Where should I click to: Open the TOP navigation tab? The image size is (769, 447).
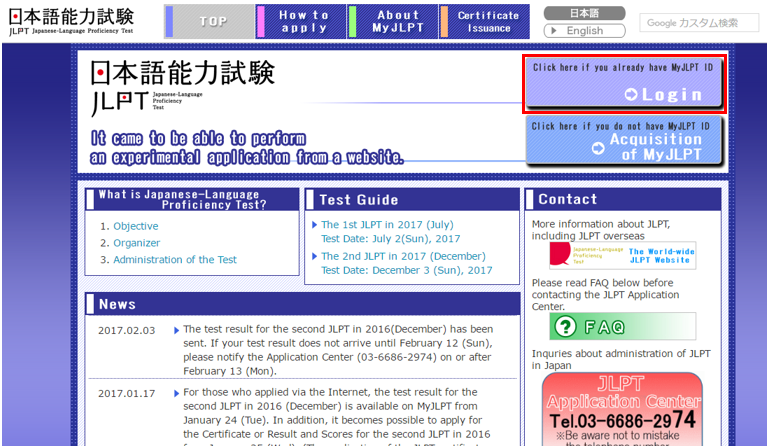click(x=209, y=22)
